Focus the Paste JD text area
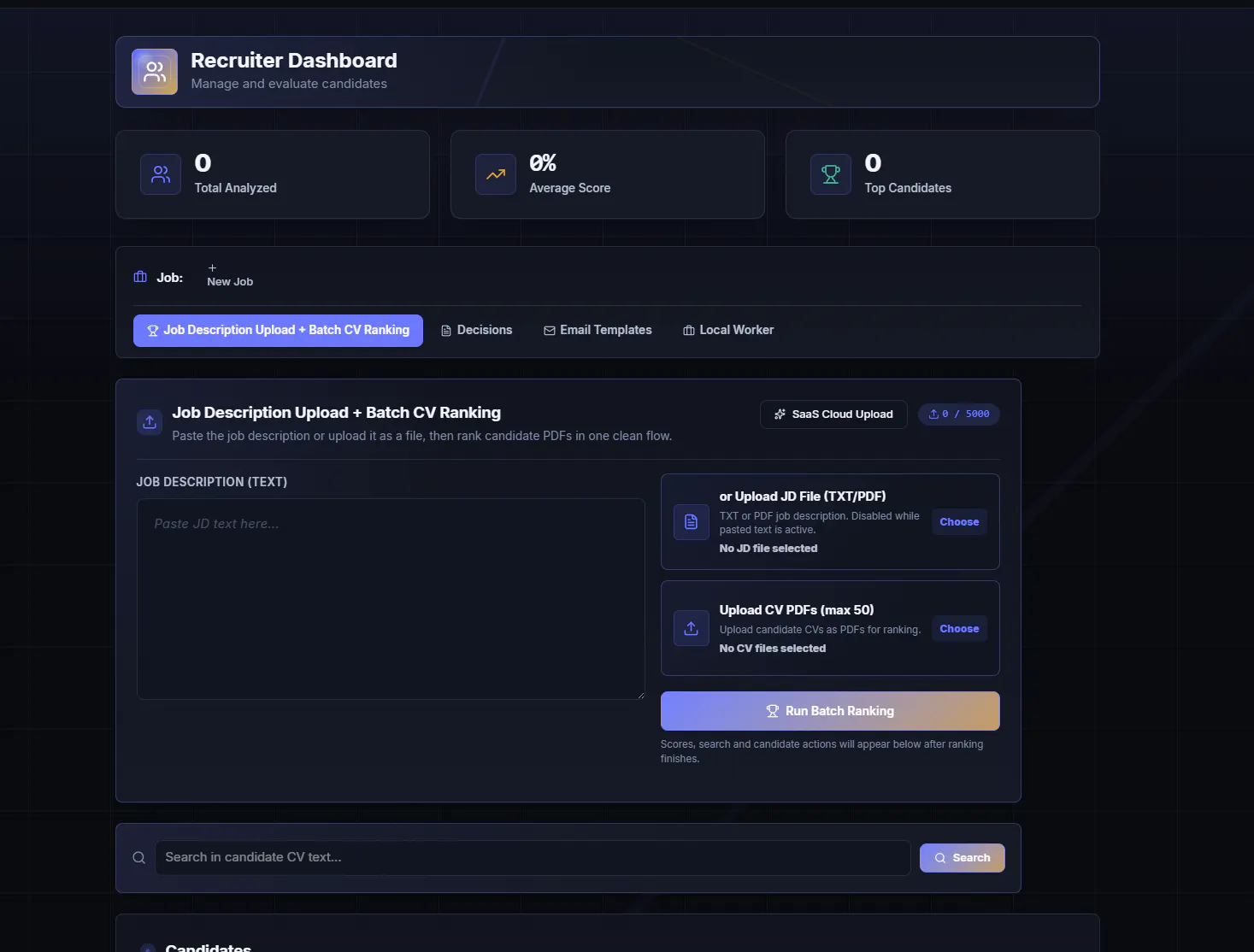The height and width of the screenshot is (952, 1254). point(391,599)
